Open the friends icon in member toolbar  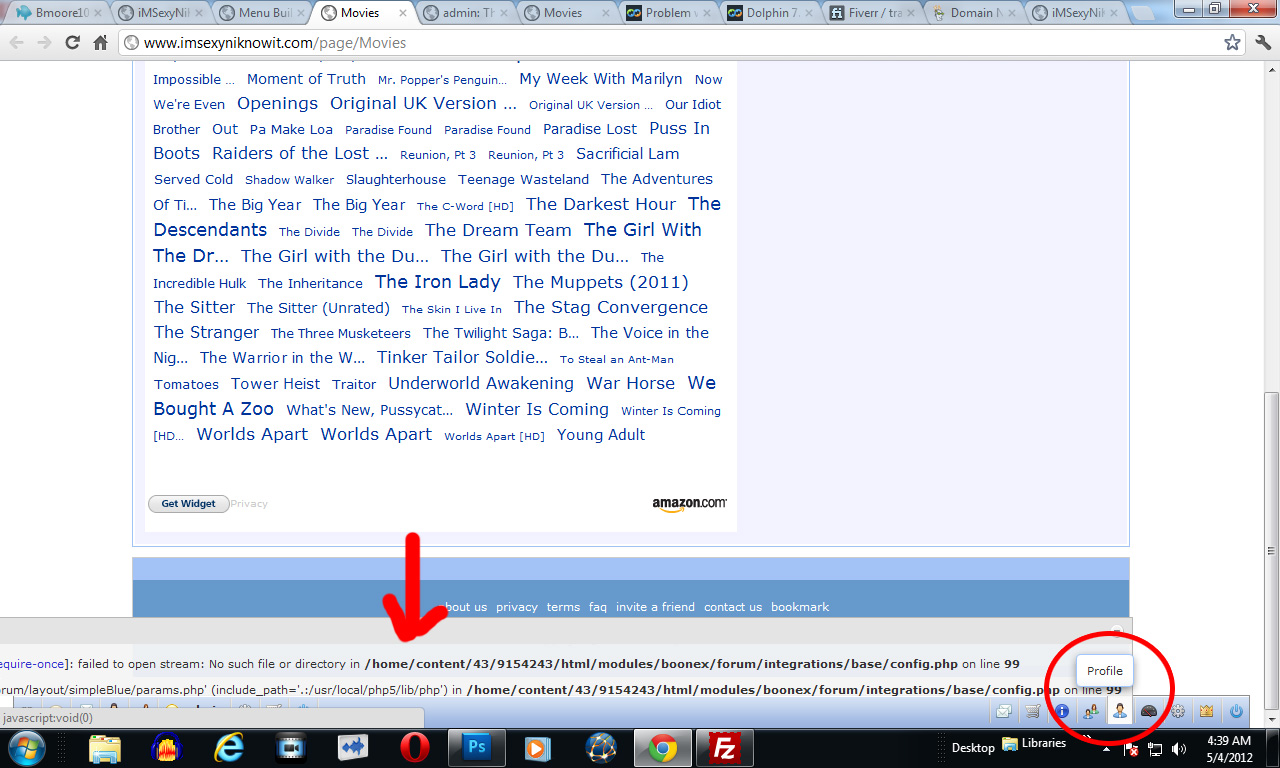pos(1091,711)
